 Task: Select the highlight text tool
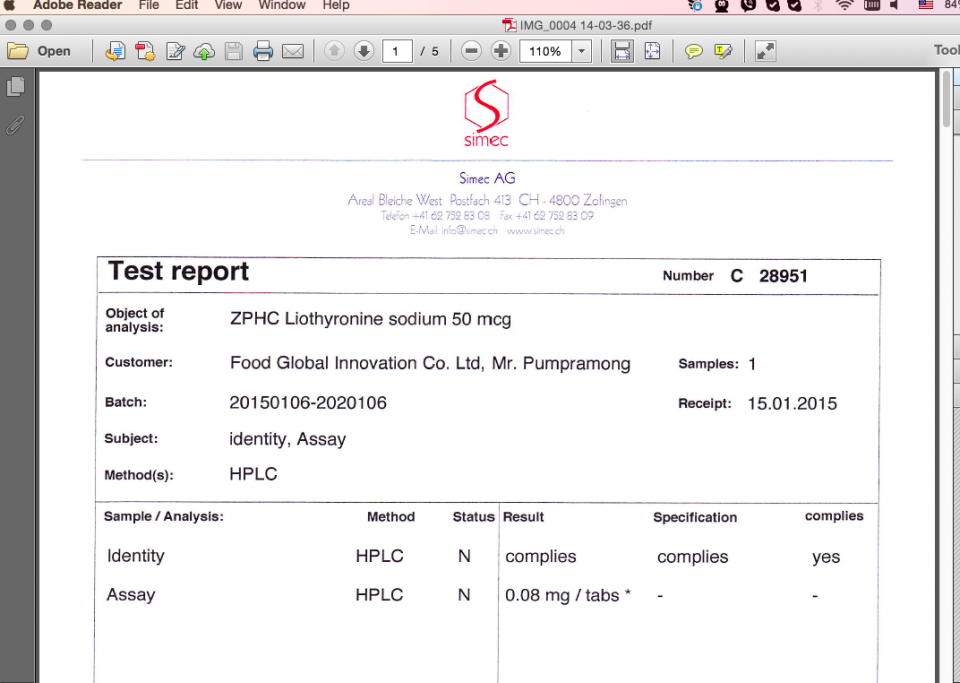coord(723,51)
